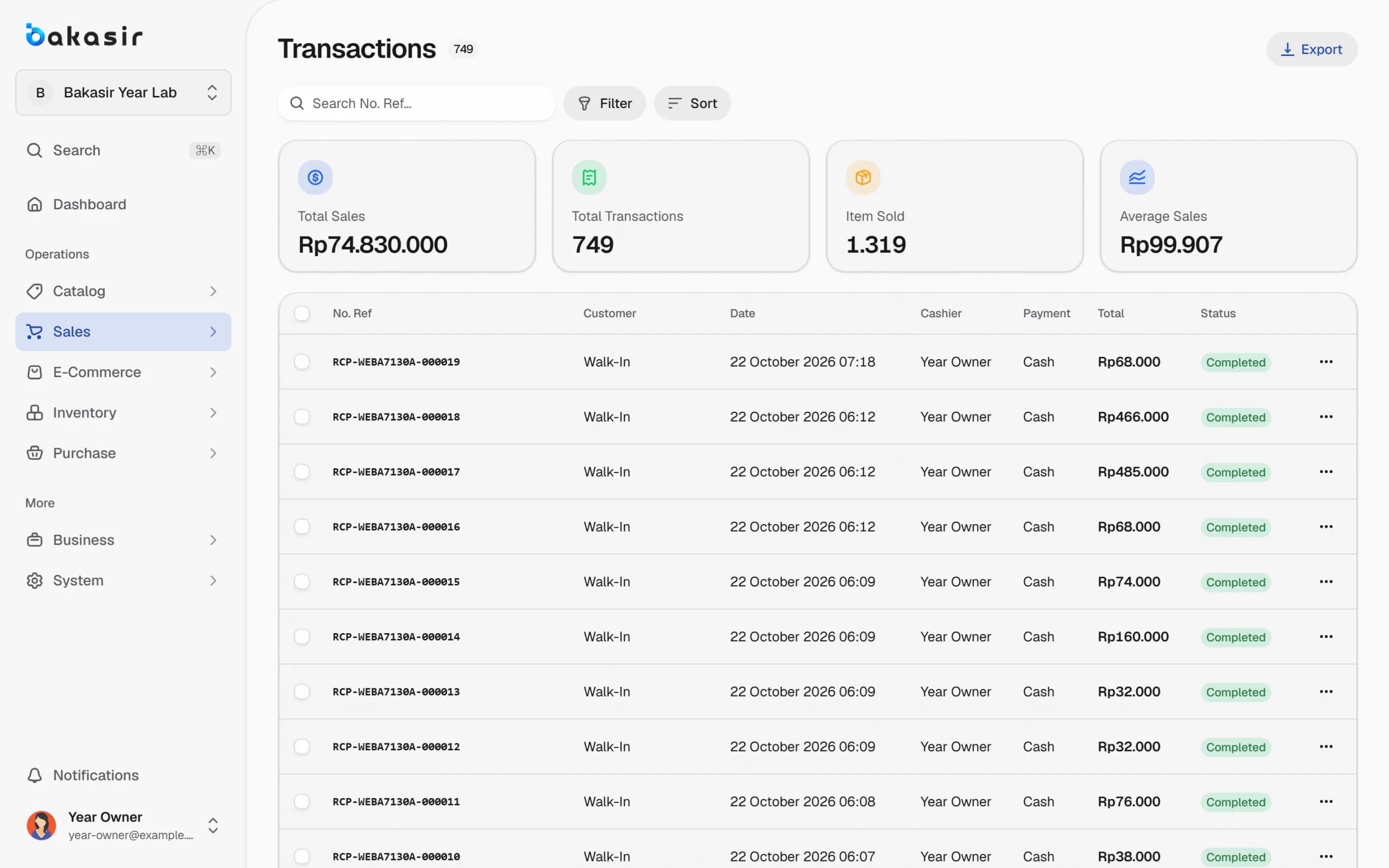Click the Item Sold box icon
The image size is (1389, 868).
tap(863, 177)
